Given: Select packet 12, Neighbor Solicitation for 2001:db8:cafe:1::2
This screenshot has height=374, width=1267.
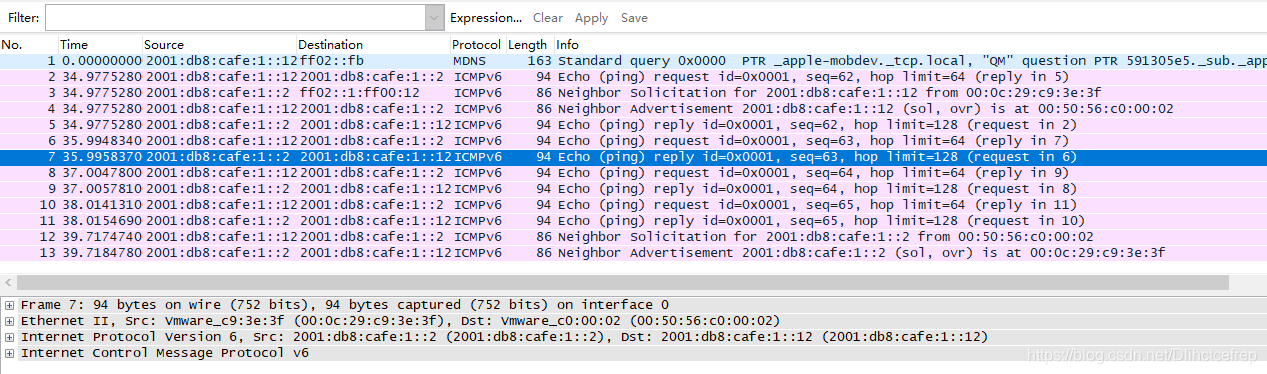Looking at the screenshot, I should (x=633, y=237).
